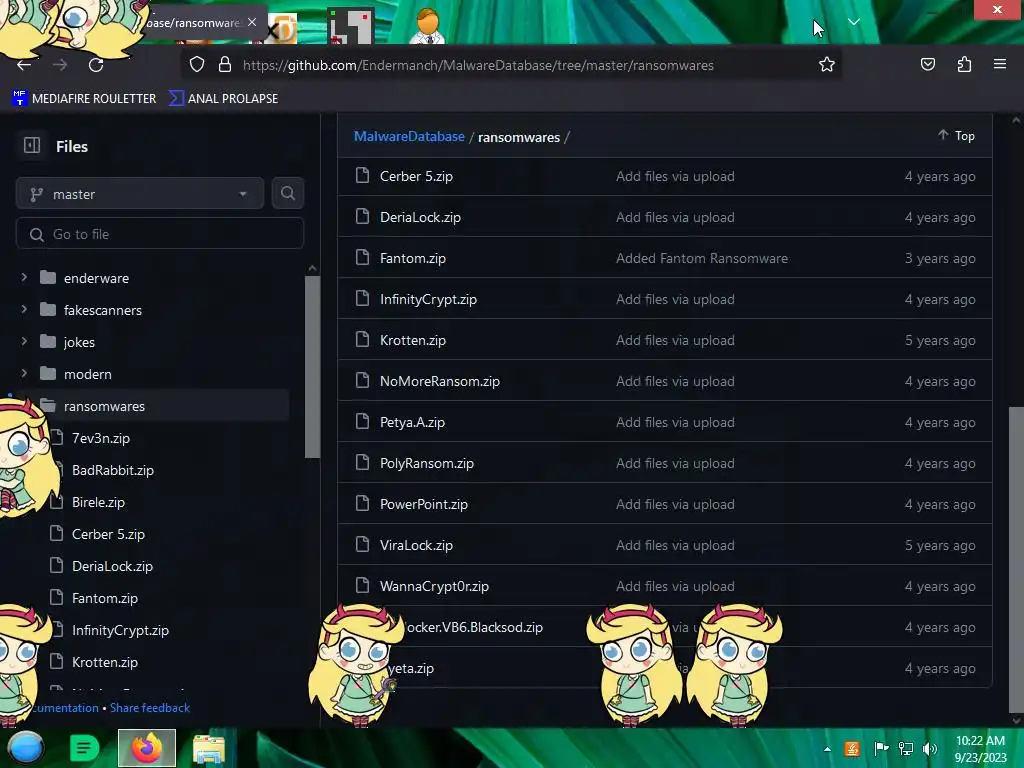Close the ransomwares browser tab
1024x768 pixels.
click(252, 22)
